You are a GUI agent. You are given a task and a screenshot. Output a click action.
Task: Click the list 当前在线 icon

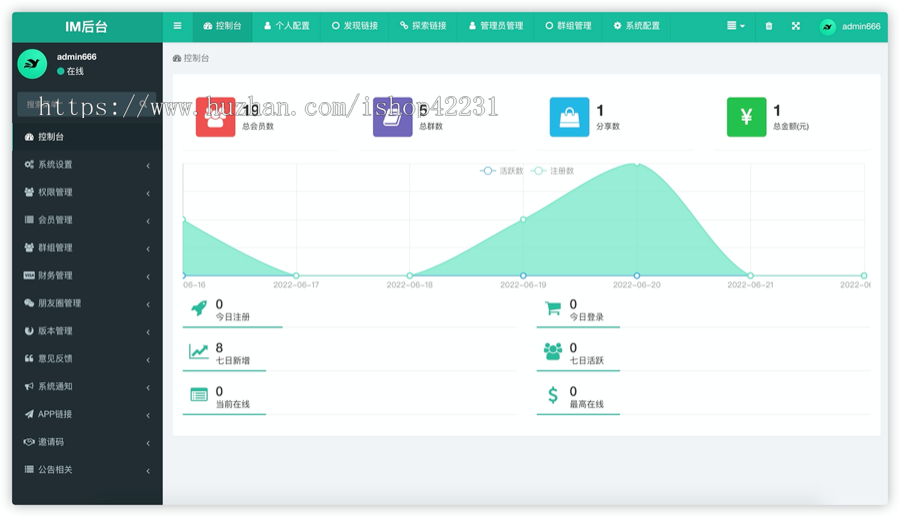tap(199, 395)
